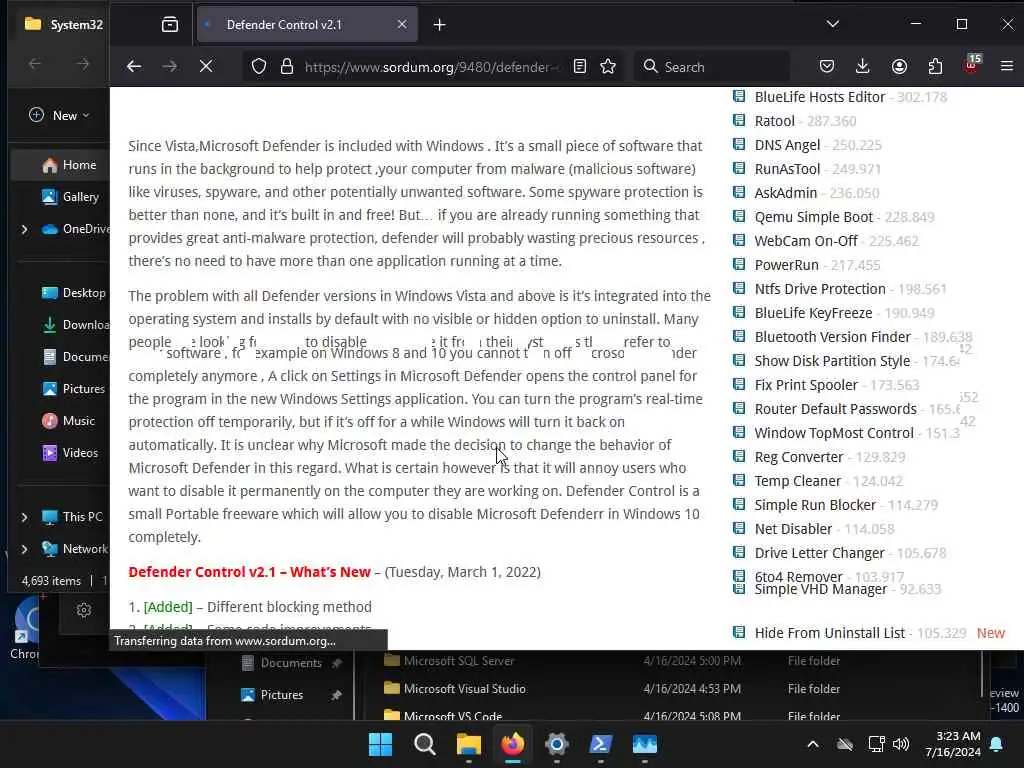Open DNS Angel link

787,145
